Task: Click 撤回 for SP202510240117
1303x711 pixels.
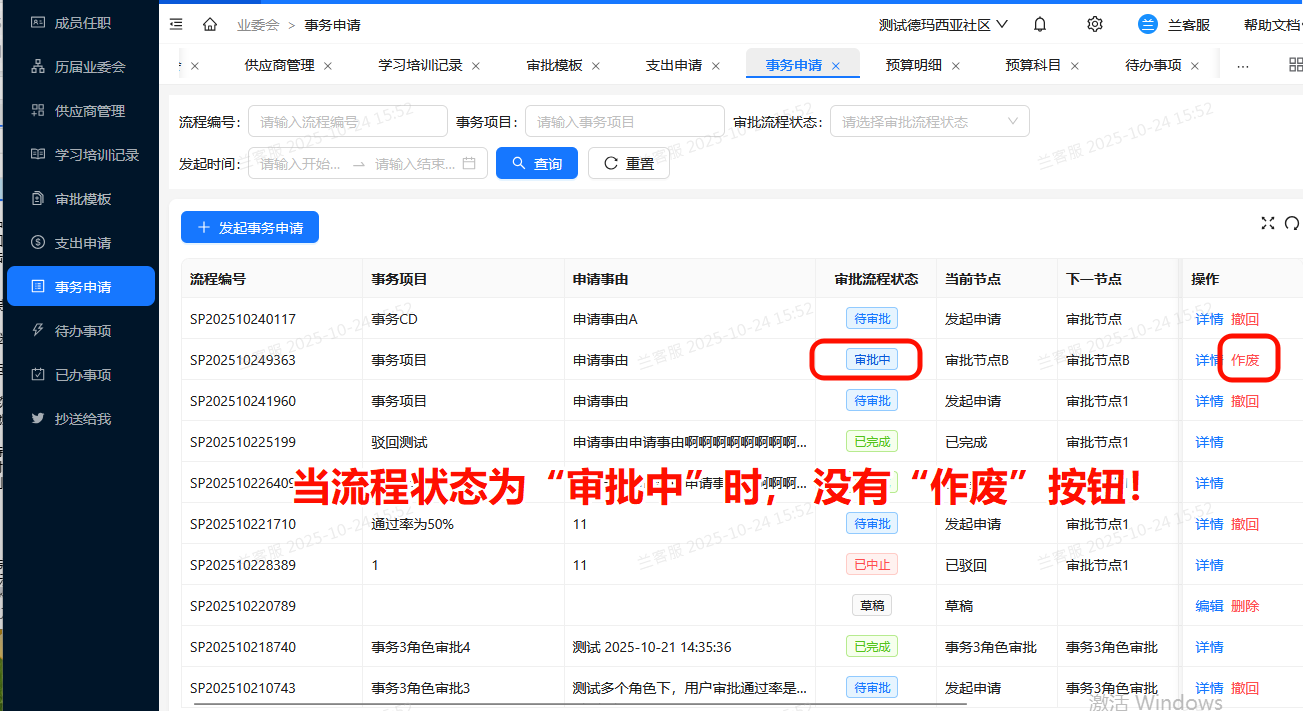Action: (x=1245, y=319)
